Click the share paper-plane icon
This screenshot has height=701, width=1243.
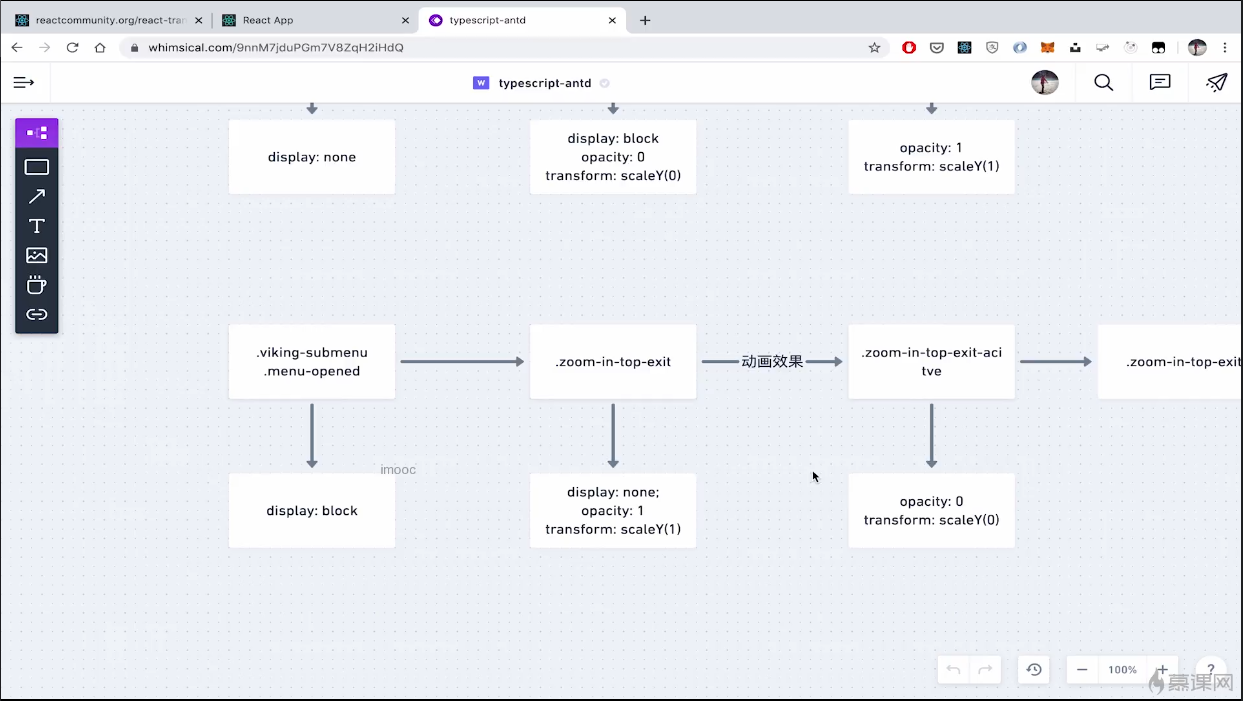click(x=1216, y=83)
